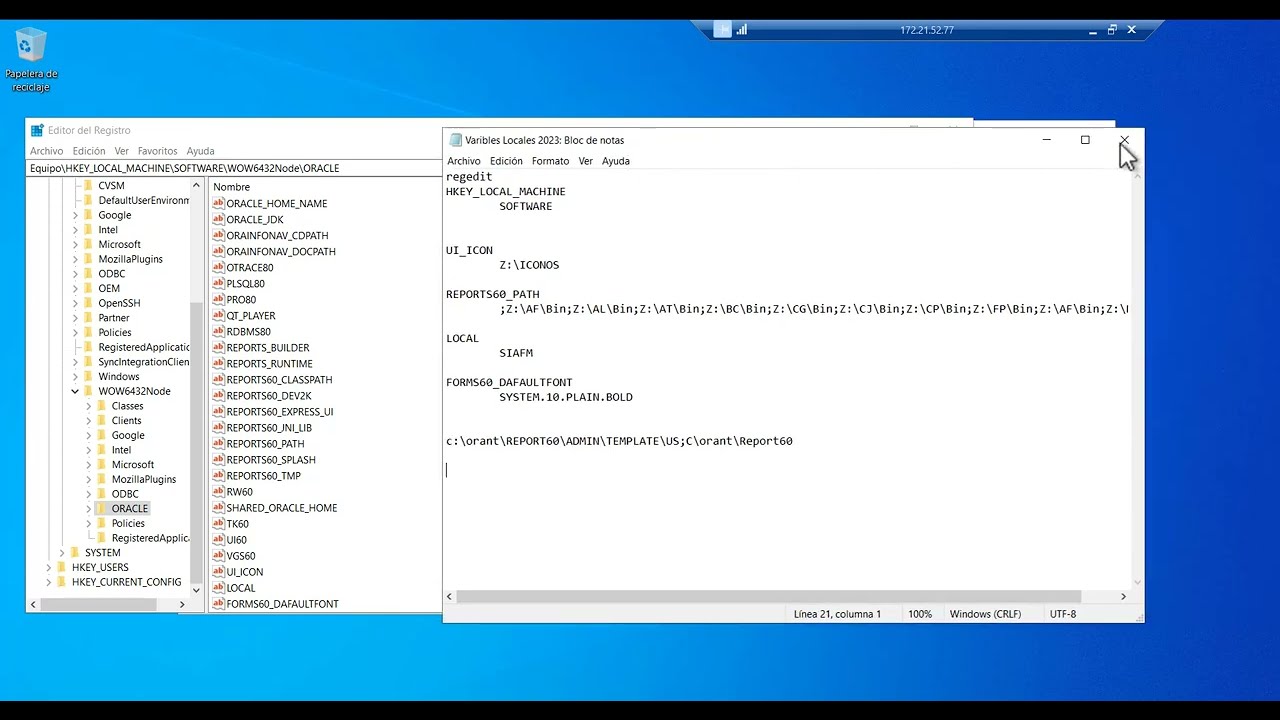Expand the HKEY_USERS hive
Image resolution: width=1280 pixels, height=720 pixels.
coord(48,567)
